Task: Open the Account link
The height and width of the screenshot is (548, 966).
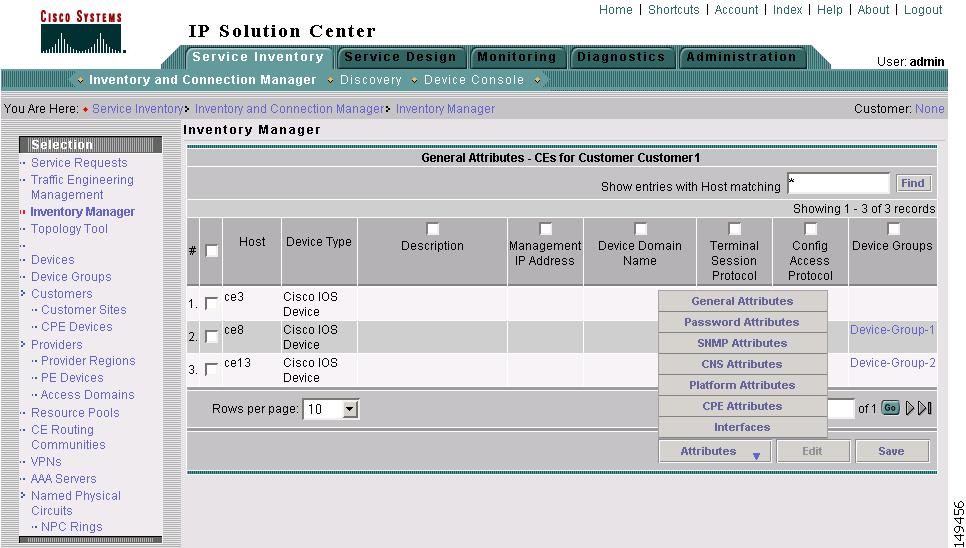Action: coord(736,10)
